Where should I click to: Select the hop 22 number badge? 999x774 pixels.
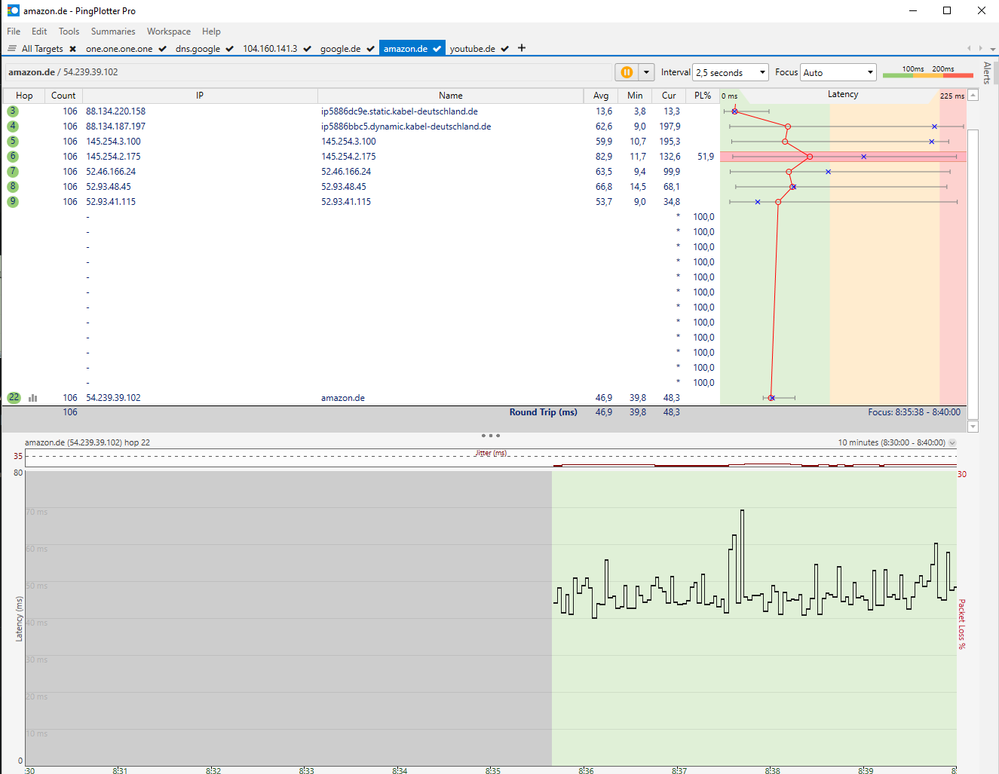tap(13, 398)
